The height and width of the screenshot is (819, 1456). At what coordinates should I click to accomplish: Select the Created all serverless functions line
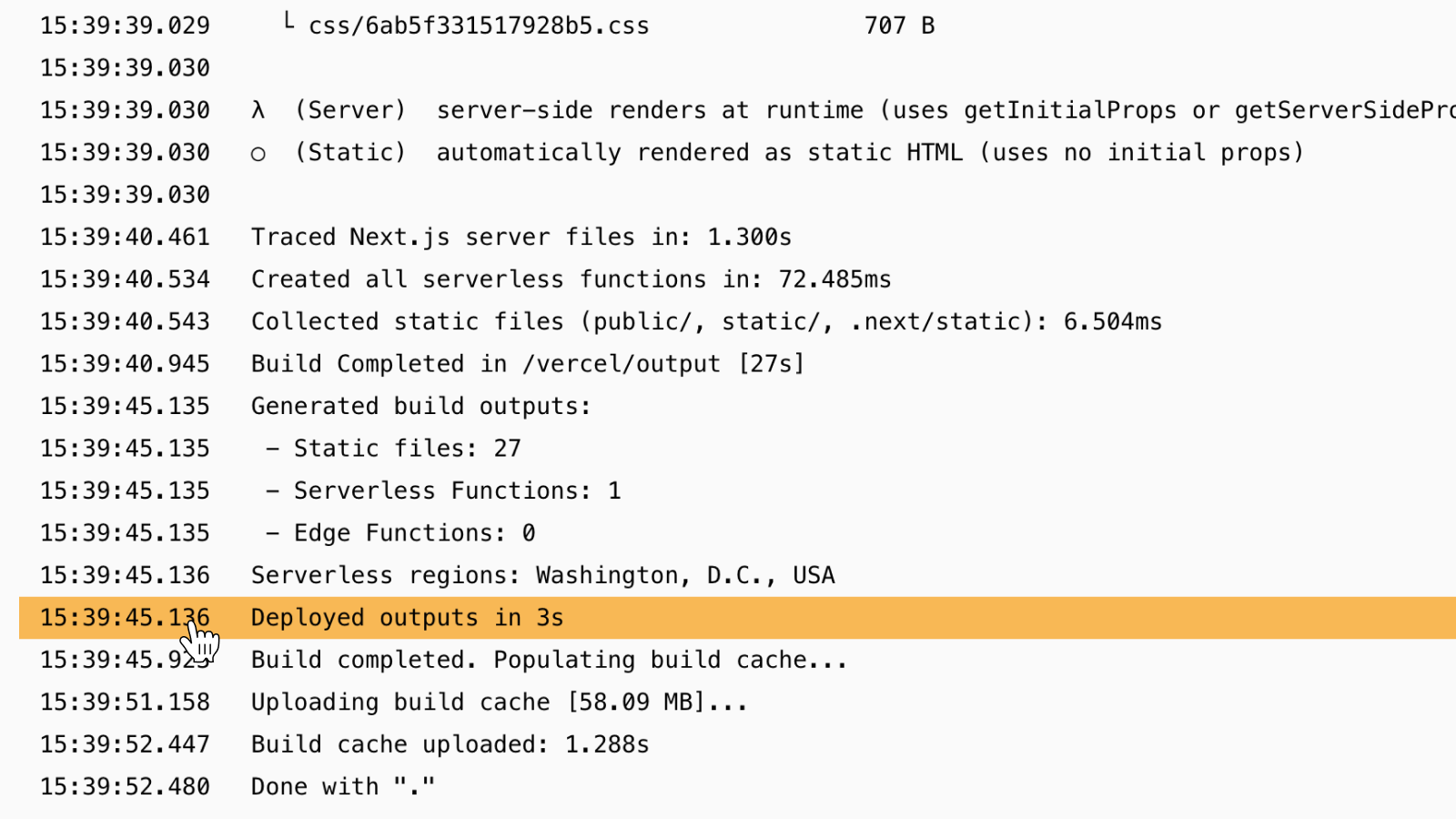571,279
